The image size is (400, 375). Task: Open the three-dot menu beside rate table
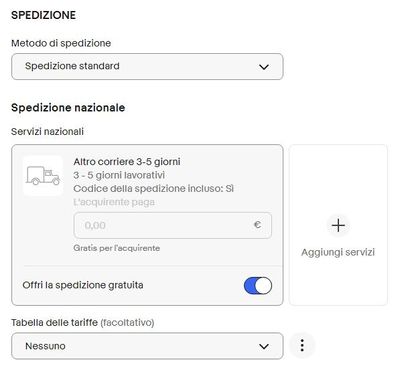(x=302, y=346)
